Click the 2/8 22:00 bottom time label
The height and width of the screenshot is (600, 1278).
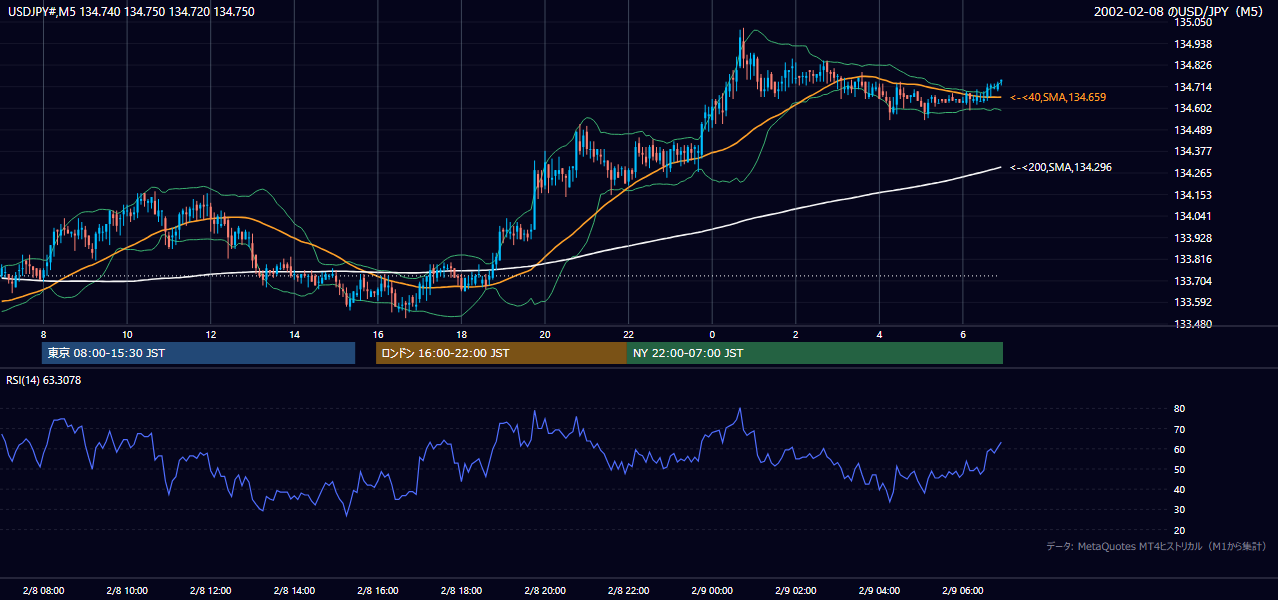(628, 590)
